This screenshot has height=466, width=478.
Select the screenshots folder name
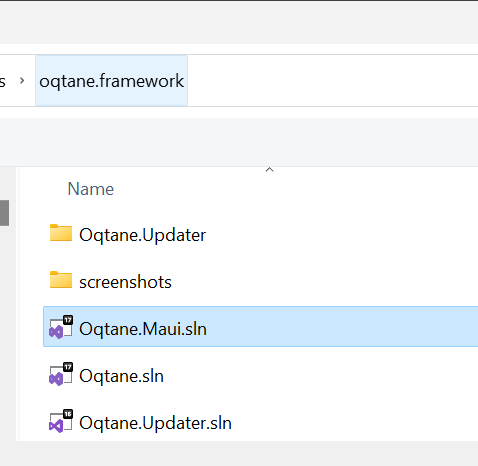pos(125,282)
